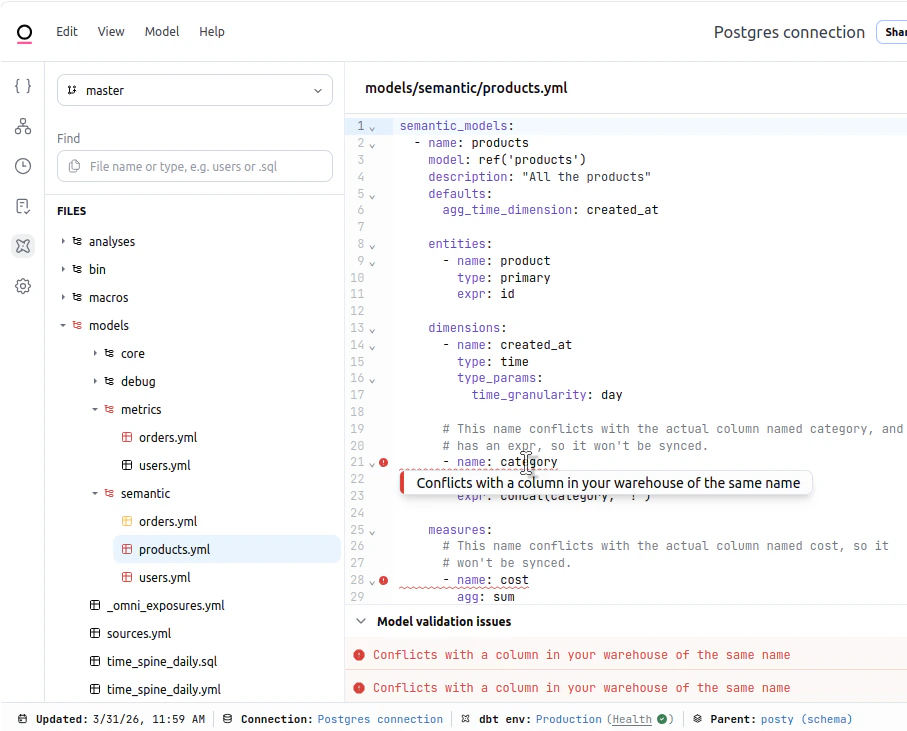This screenshot has width=907, height=731.
Task: Open the Model menu
Action: [162, 32]
